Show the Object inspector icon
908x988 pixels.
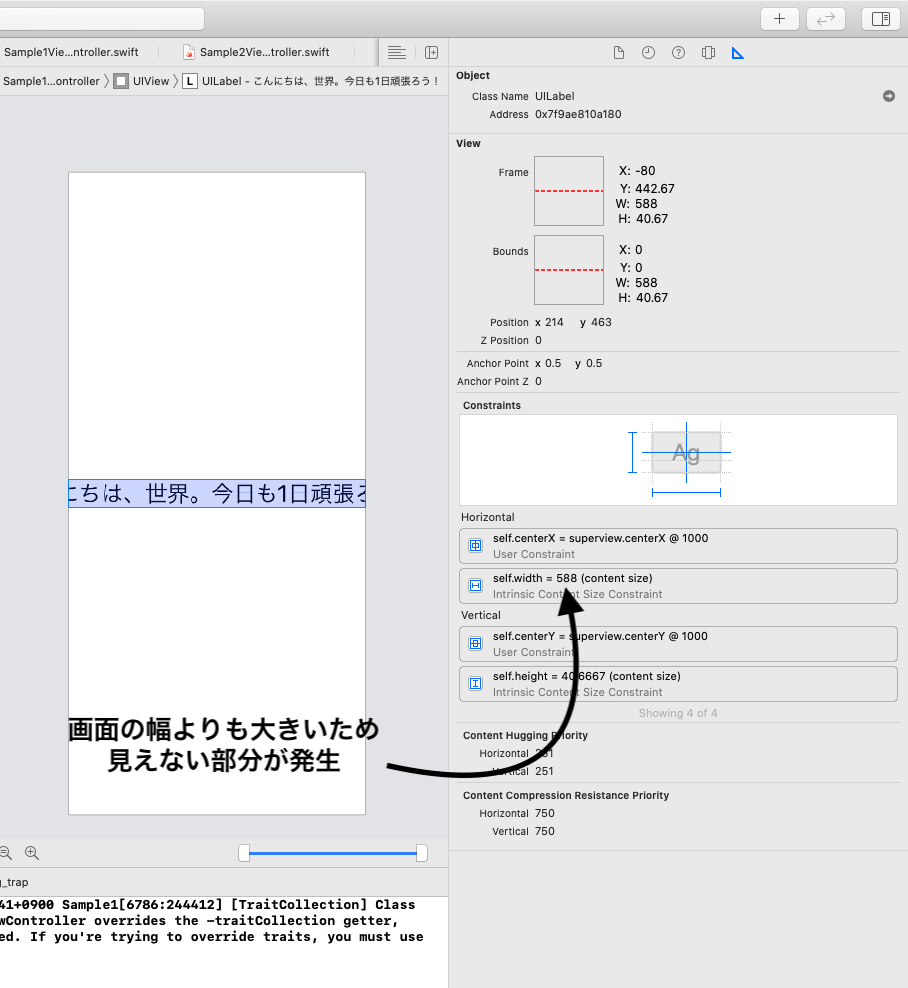pyautogui.click(x=708, y=53)
